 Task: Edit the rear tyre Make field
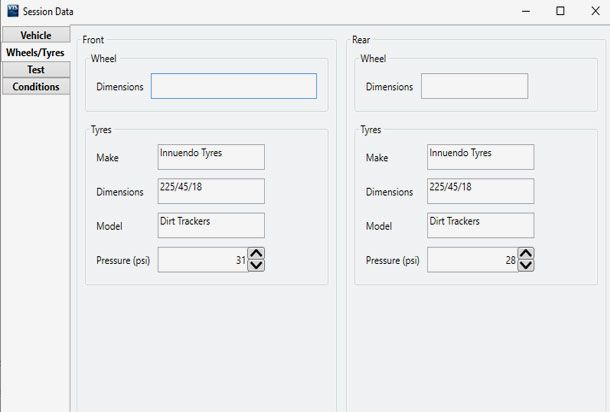point(480,157)
